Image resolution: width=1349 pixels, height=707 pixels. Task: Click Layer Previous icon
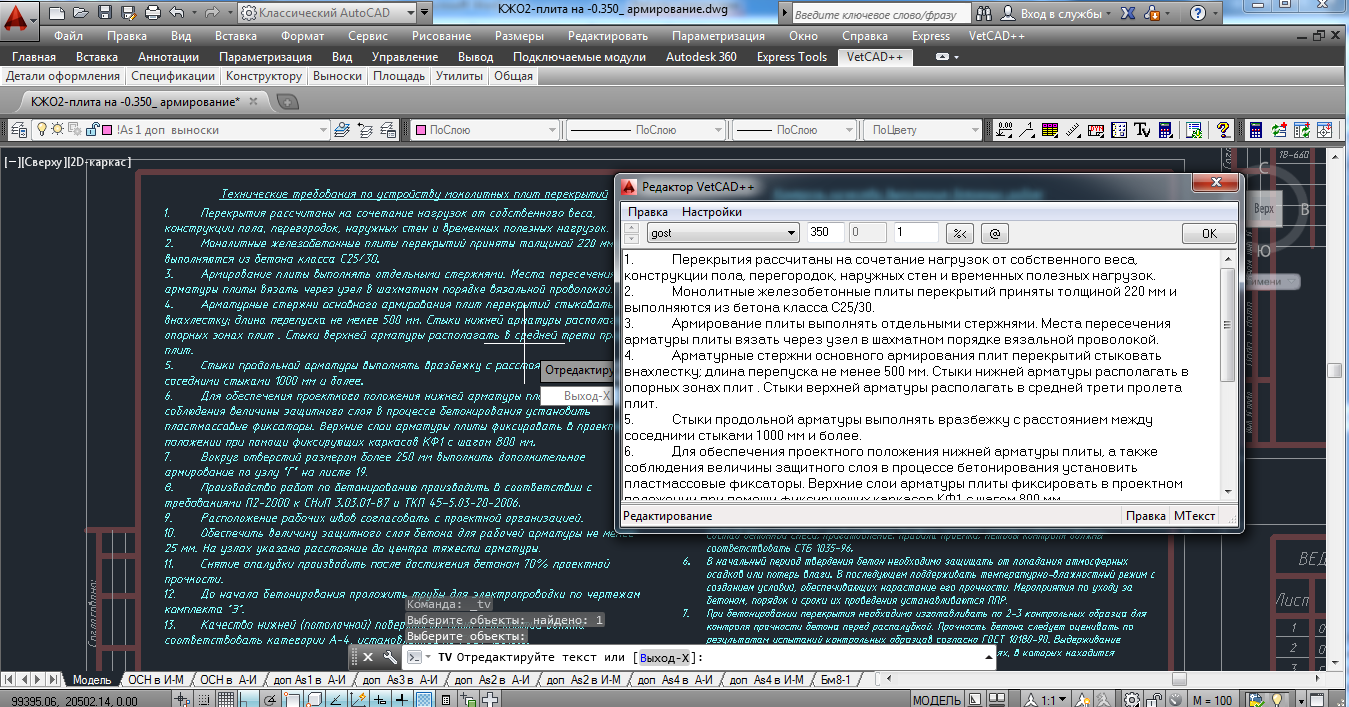(366, 129)
